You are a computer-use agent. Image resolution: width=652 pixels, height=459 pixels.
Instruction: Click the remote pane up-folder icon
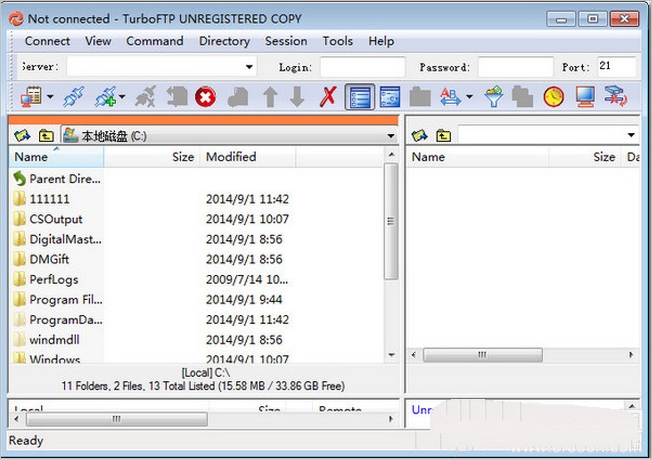[x=444, y=135]
